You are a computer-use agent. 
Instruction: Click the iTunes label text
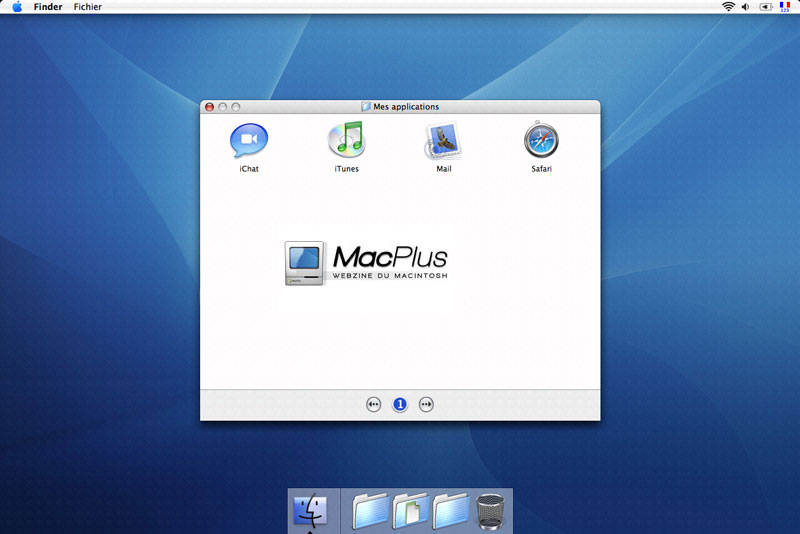tap(346, 169)
